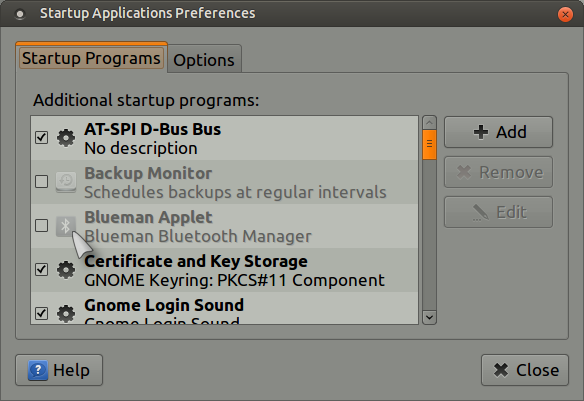Image resolution: width=584 pixels, height=401 pixels.
Task: Click the Add button
Action: (498, 132)
